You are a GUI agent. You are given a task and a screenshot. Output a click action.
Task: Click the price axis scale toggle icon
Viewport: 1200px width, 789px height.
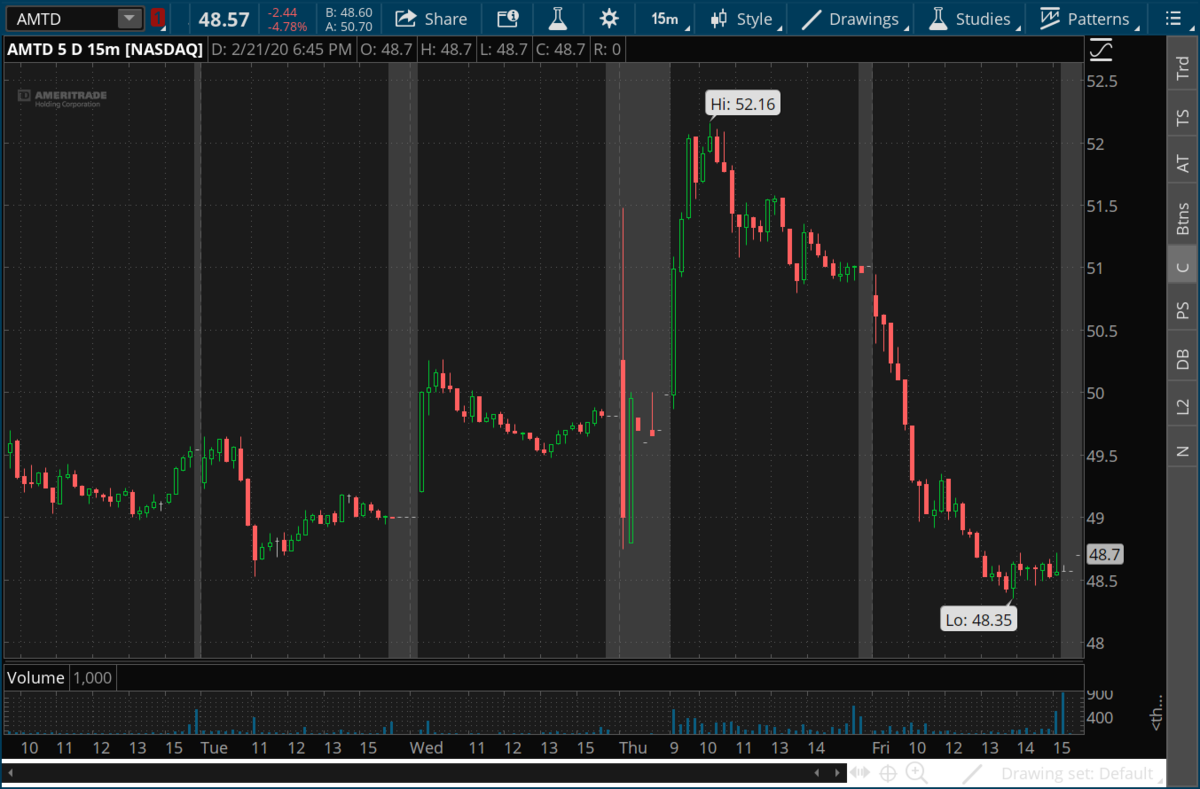(x=1100, y=48)
